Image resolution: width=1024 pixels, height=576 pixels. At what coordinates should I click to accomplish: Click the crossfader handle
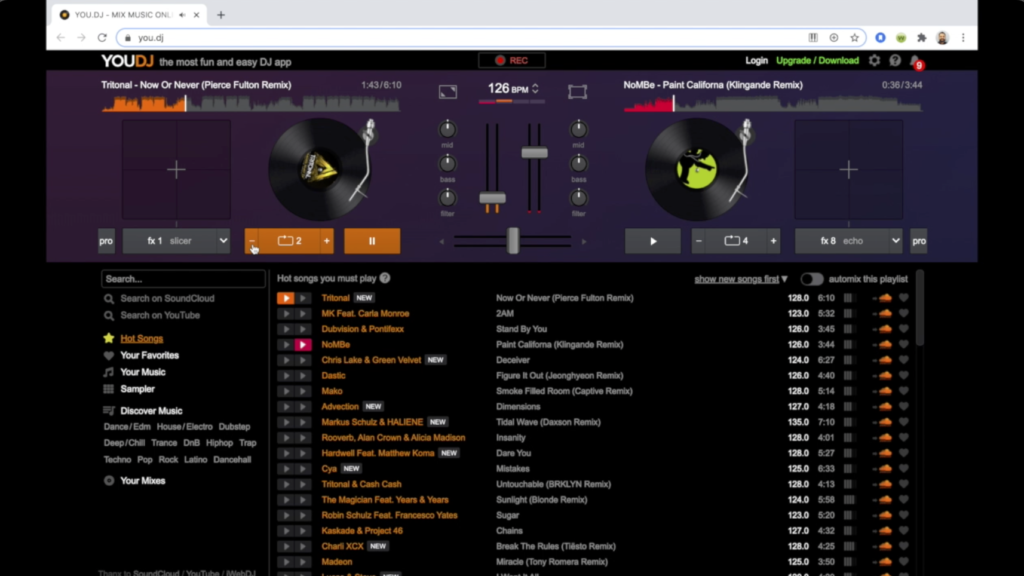[x=513, y=241]
